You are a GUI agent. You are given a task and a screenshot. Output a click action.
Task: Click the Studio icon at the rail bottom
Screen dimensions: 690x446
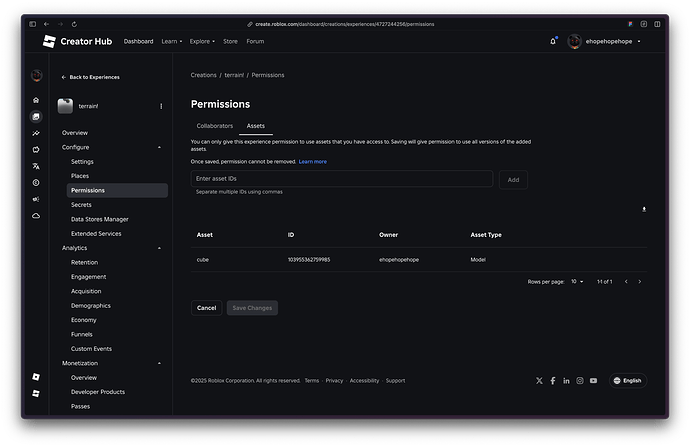pos(36,393)
